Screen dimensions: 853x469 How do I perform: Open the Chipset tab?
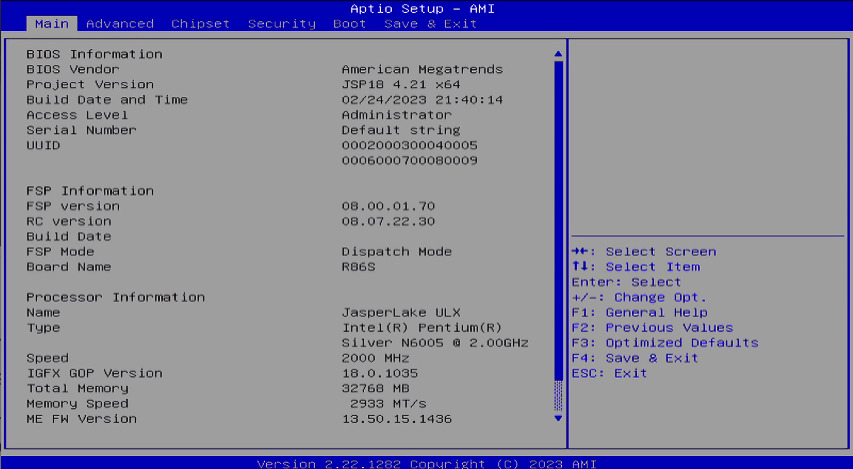(200, 24)
